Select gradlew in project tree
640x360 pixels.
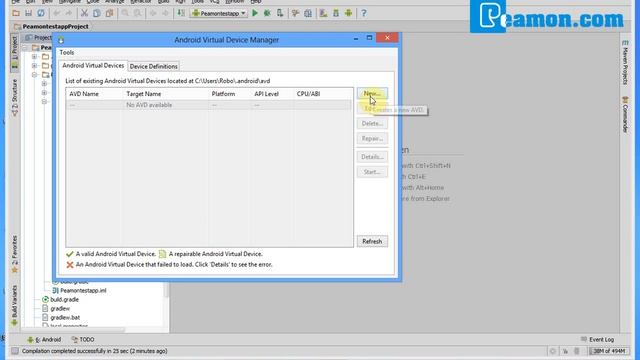[x=56, y=309]
